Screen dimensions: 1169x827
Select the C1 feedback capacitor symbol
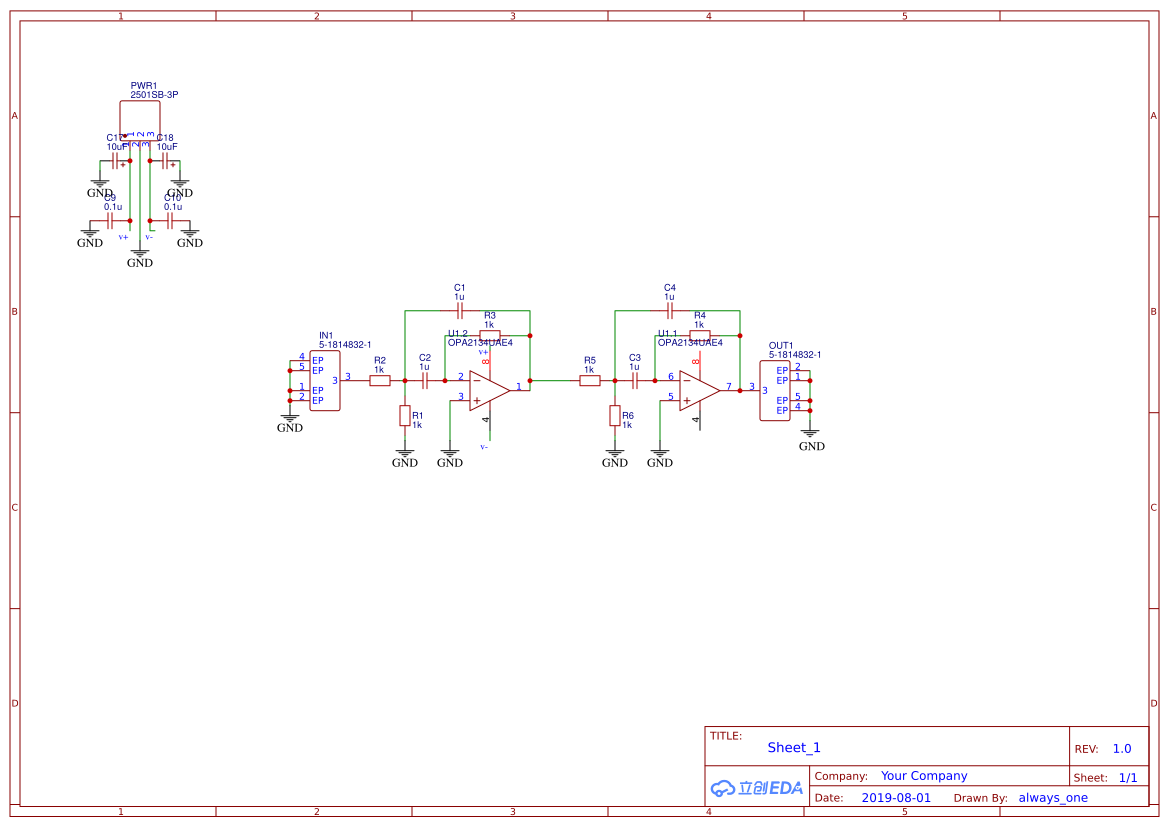tap(459, 310)
